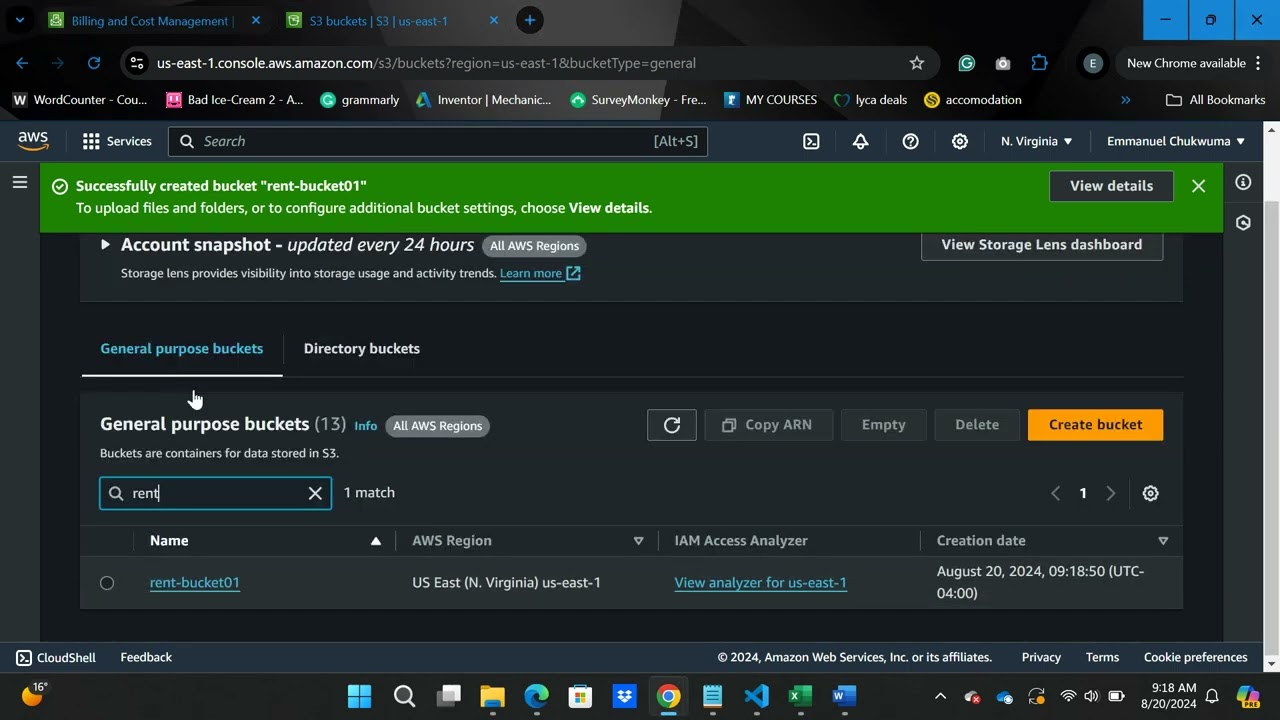Click the Create bucket button

pos(1095,425)
